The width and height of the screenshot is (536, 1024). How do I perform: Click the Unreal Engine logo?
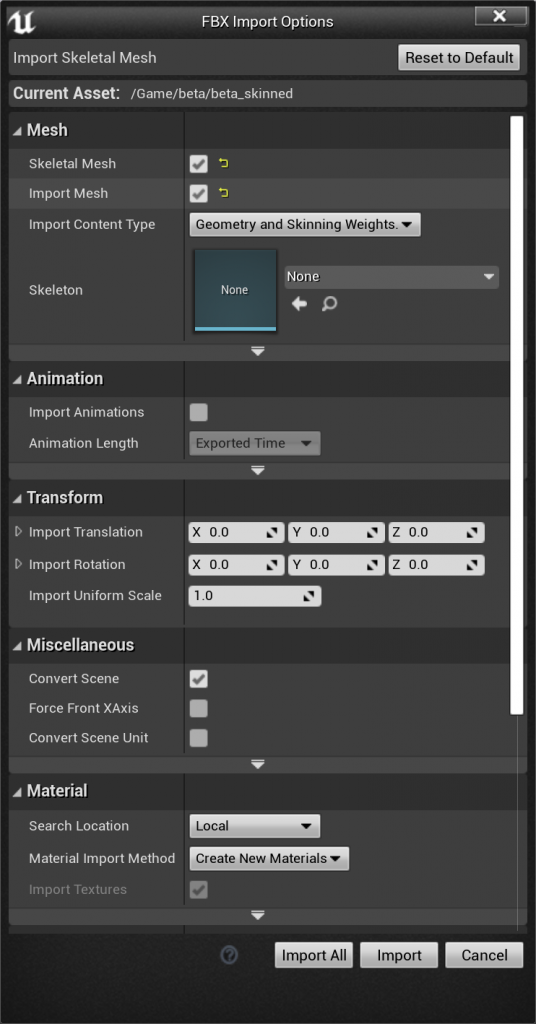(x=21, y=22)
